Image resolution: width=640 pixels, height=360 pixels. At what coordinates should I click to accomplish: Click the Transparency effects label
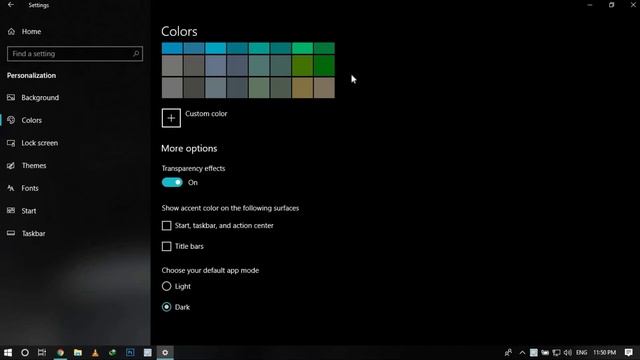(193, 168)
